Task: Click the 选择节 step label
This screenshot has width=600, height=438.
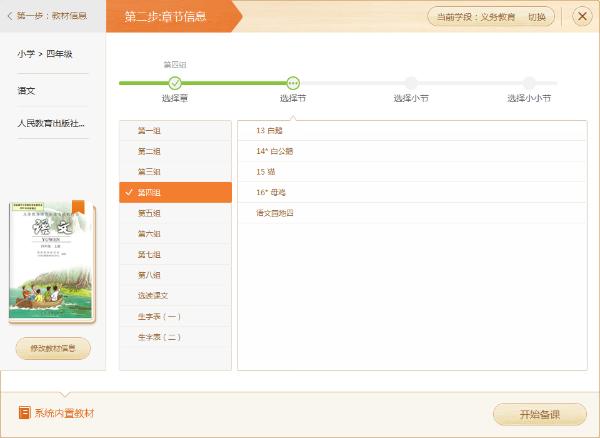Action: pos(293,98)
